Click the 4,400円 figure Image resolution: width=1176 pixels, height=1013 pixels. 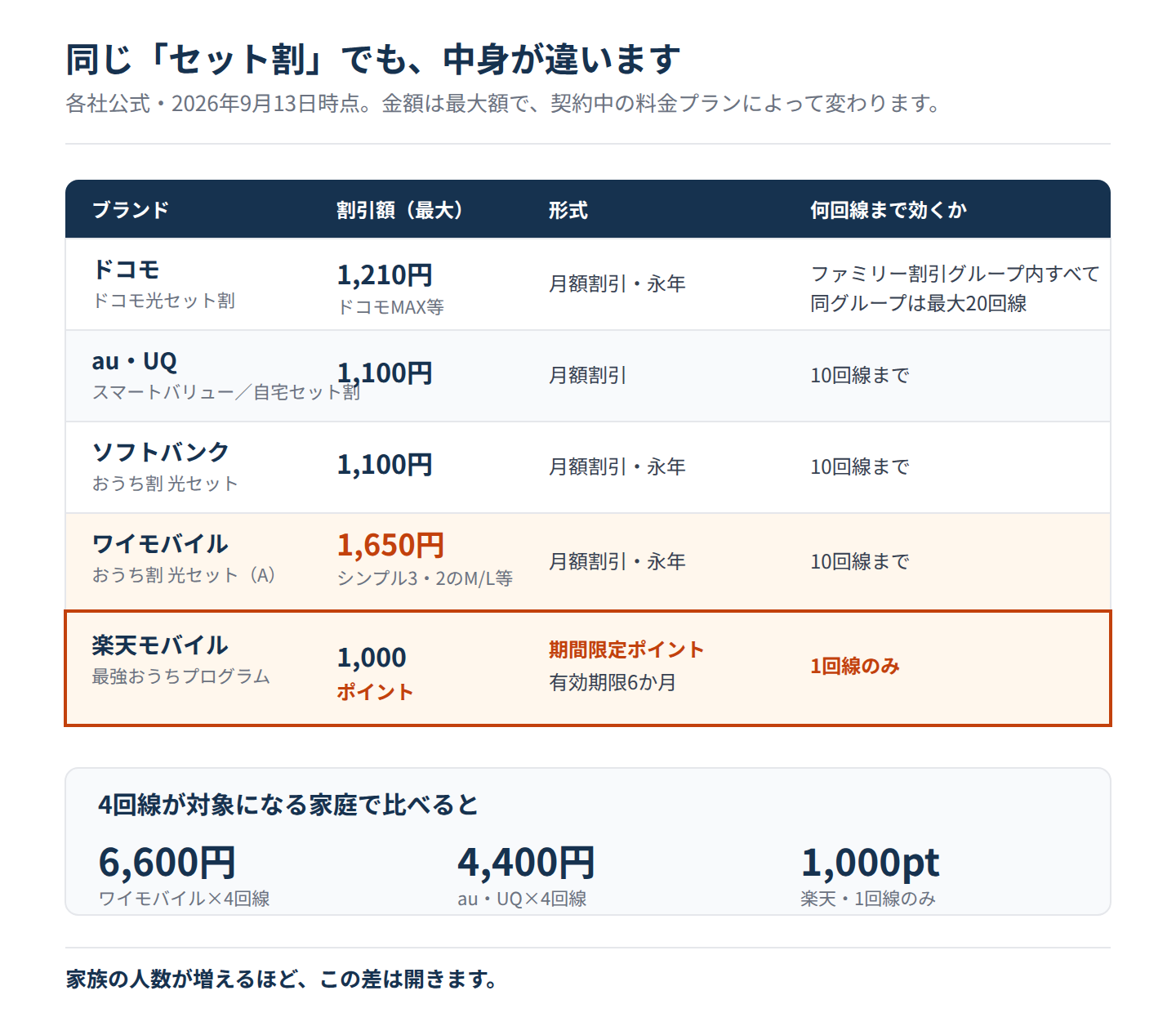click(x=526, y=862)
